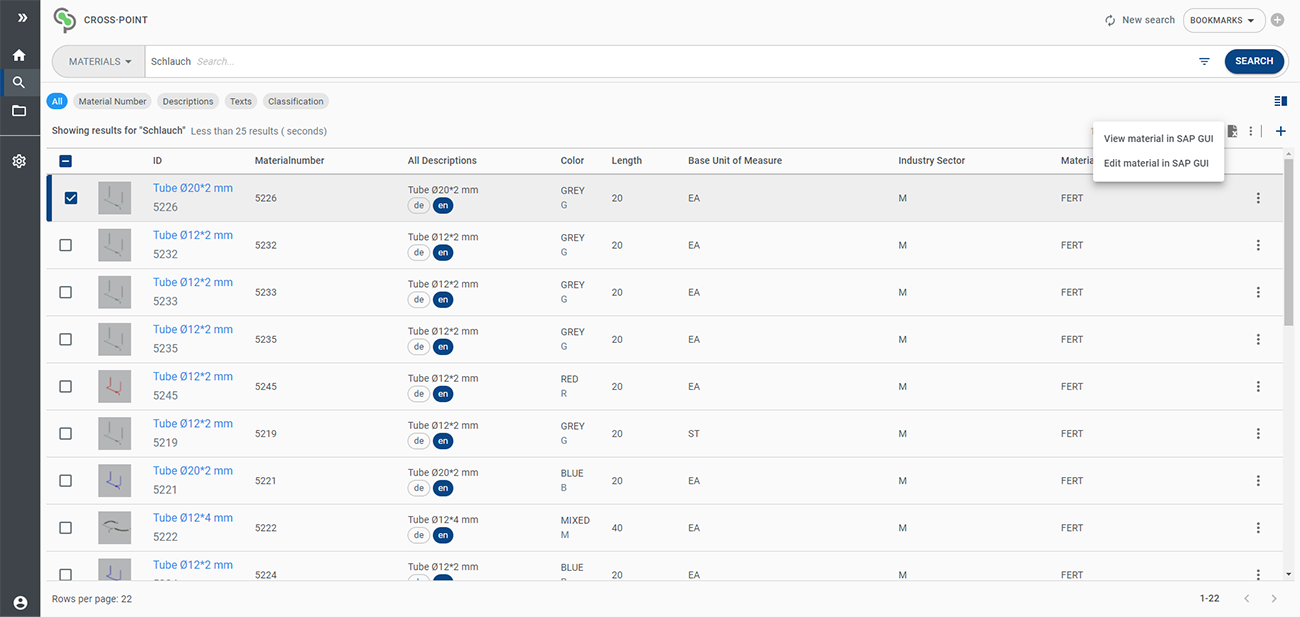Check the row 5221 checkbox
This screenshot has width=1300, height=617.
coord(65,480)
